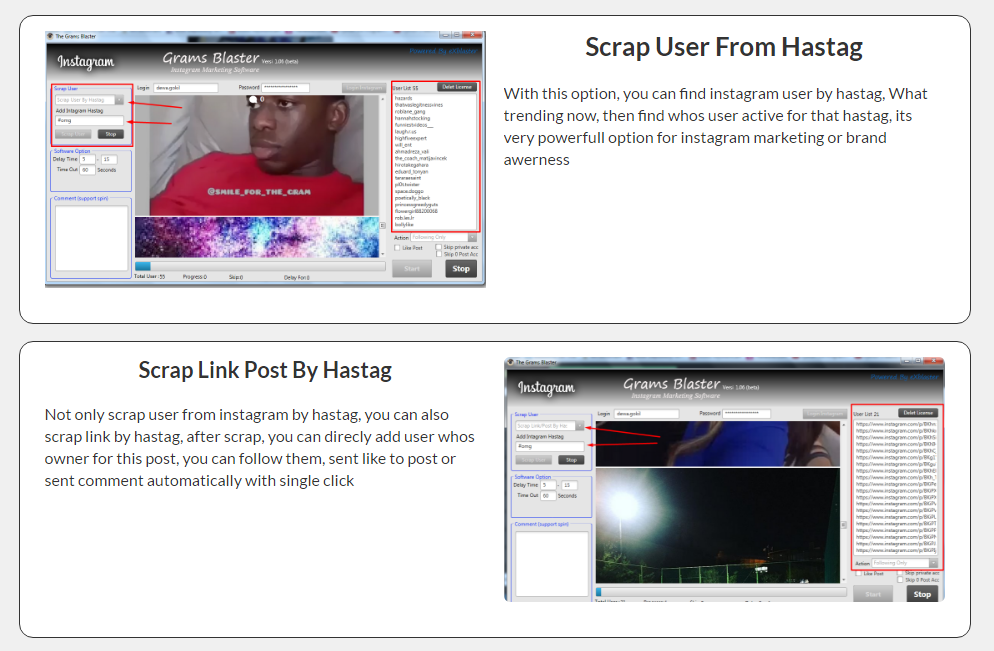Click the #omg hashtag field in Scrap User screenshot
Screen dimensions: 994x651
pyautogui.click(x=89, y=120)
